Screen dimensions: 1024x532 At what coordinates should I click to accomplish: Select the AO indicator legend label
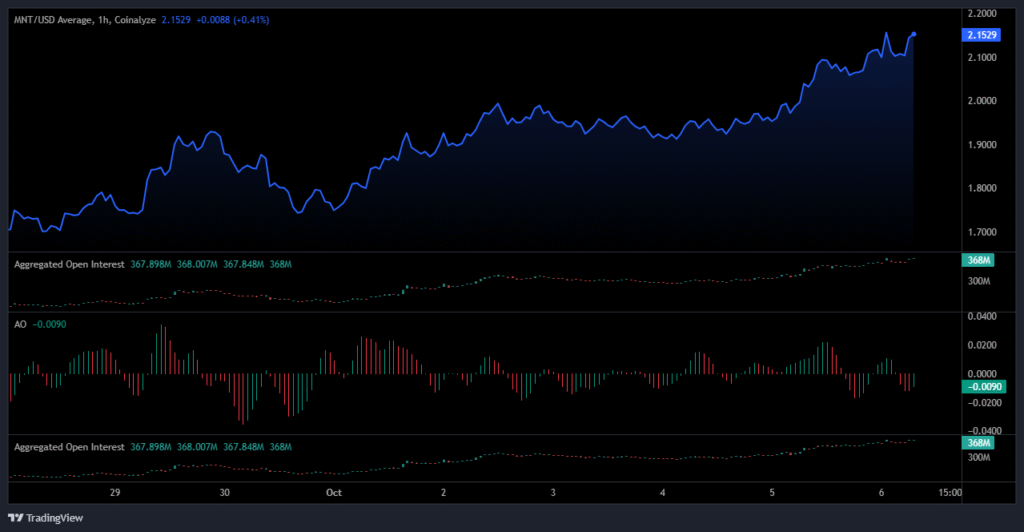[x=20, y=324]
